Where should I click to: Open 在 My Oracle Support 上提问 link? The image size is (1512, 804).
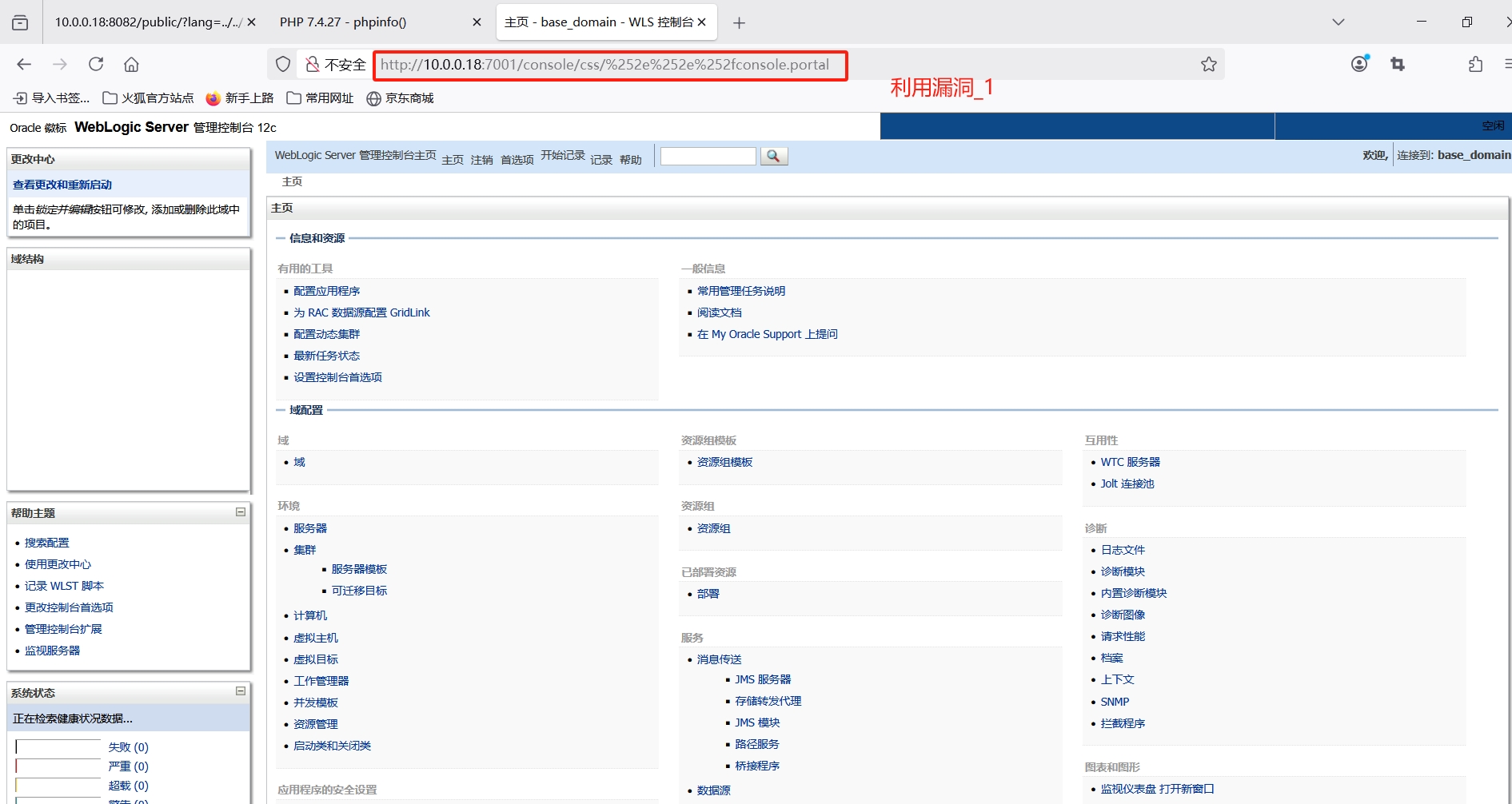coord(768,334)
